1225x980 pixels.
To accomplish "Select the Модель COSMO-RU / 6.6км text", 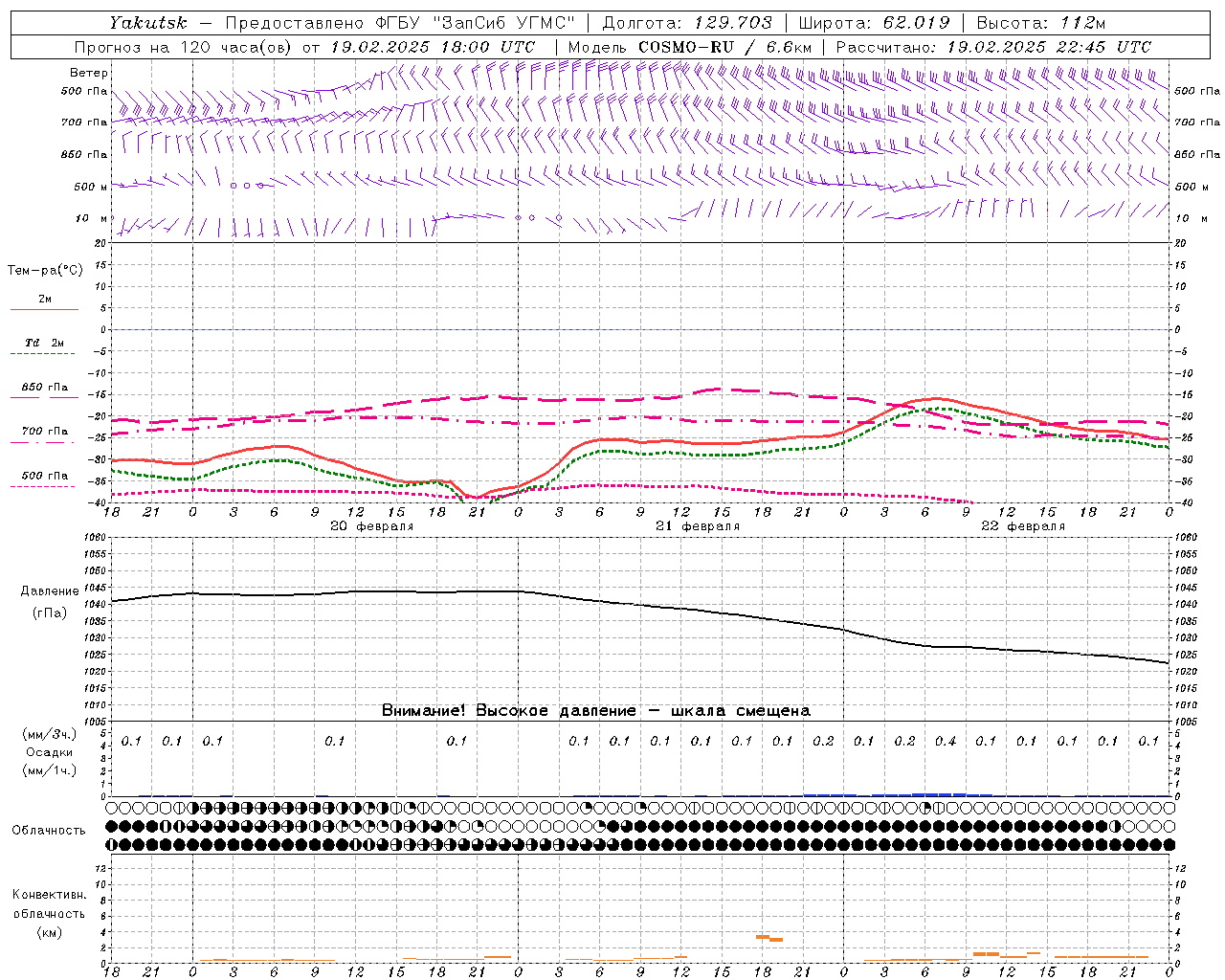I will coord(689,47).
